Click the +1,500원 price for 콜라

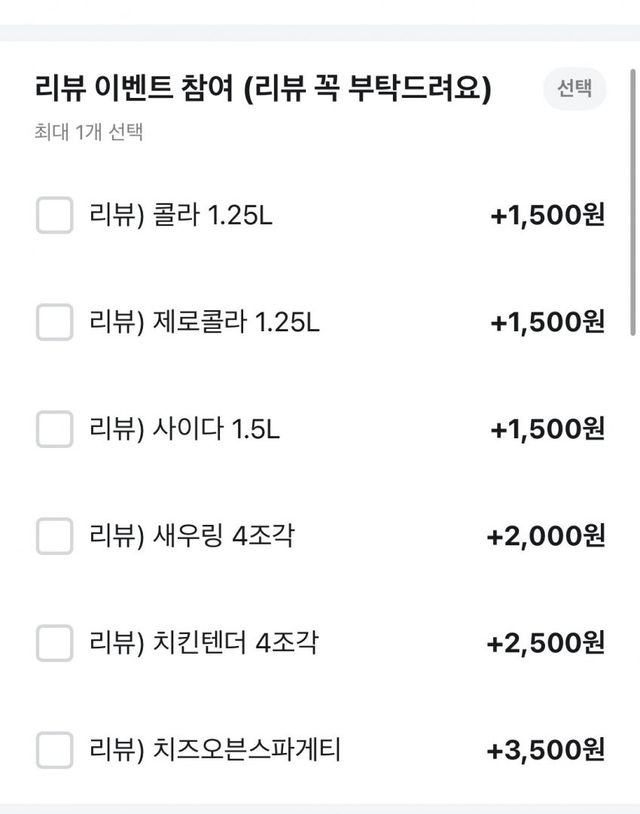click(547, 216)
